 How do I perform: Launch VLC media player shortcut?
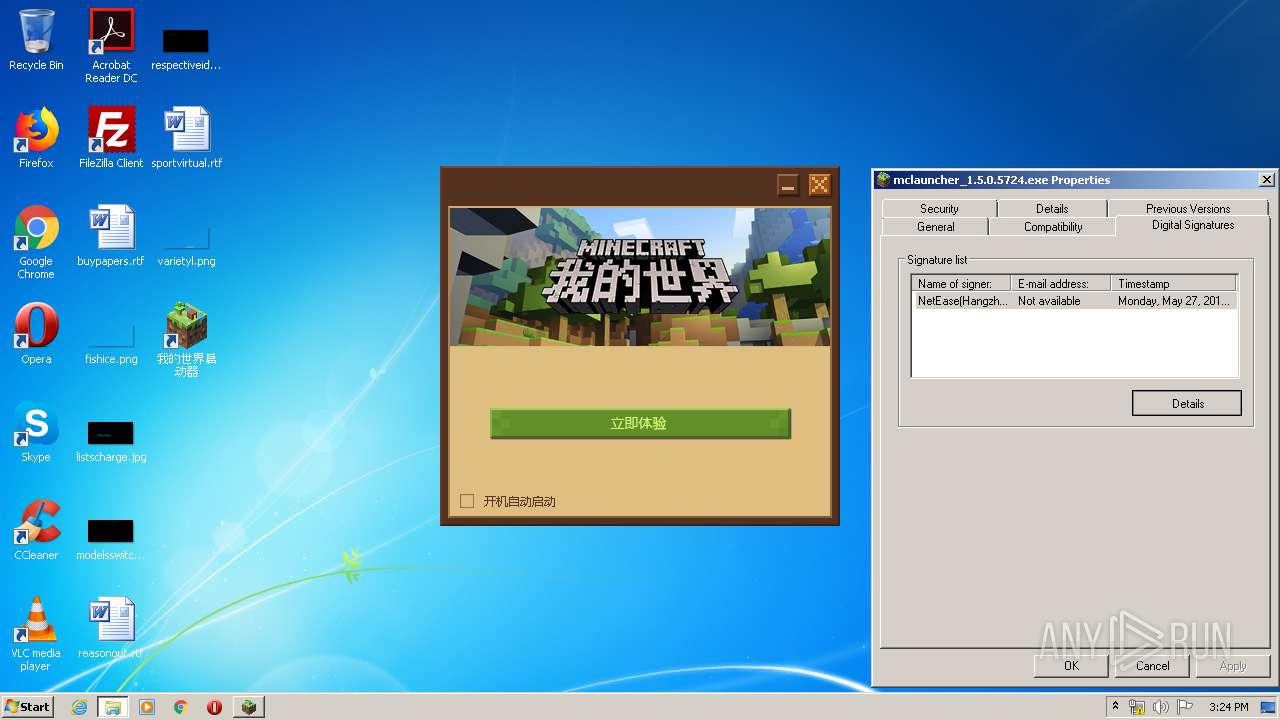(36, 634)
